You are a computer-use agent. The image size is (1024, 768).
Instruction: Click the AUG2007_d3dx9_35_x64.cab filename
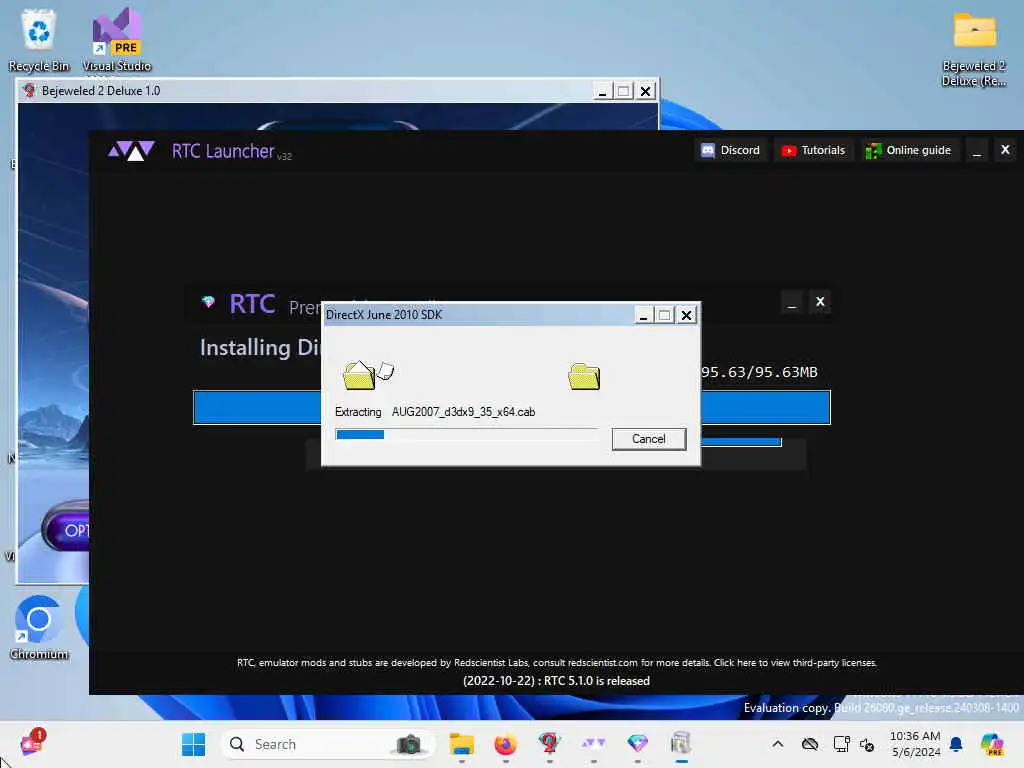463,412
